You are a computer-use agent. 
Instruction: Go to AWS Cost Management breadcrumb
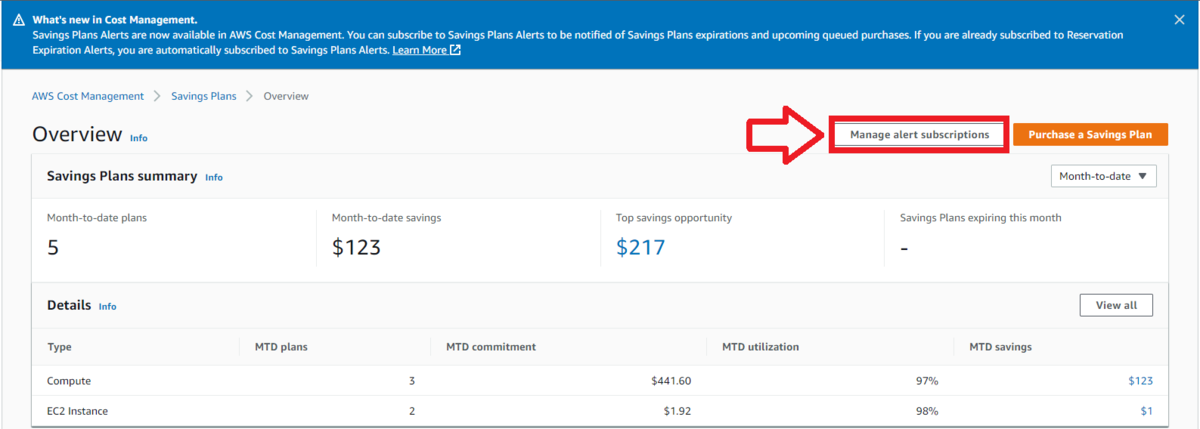point(88,96)
